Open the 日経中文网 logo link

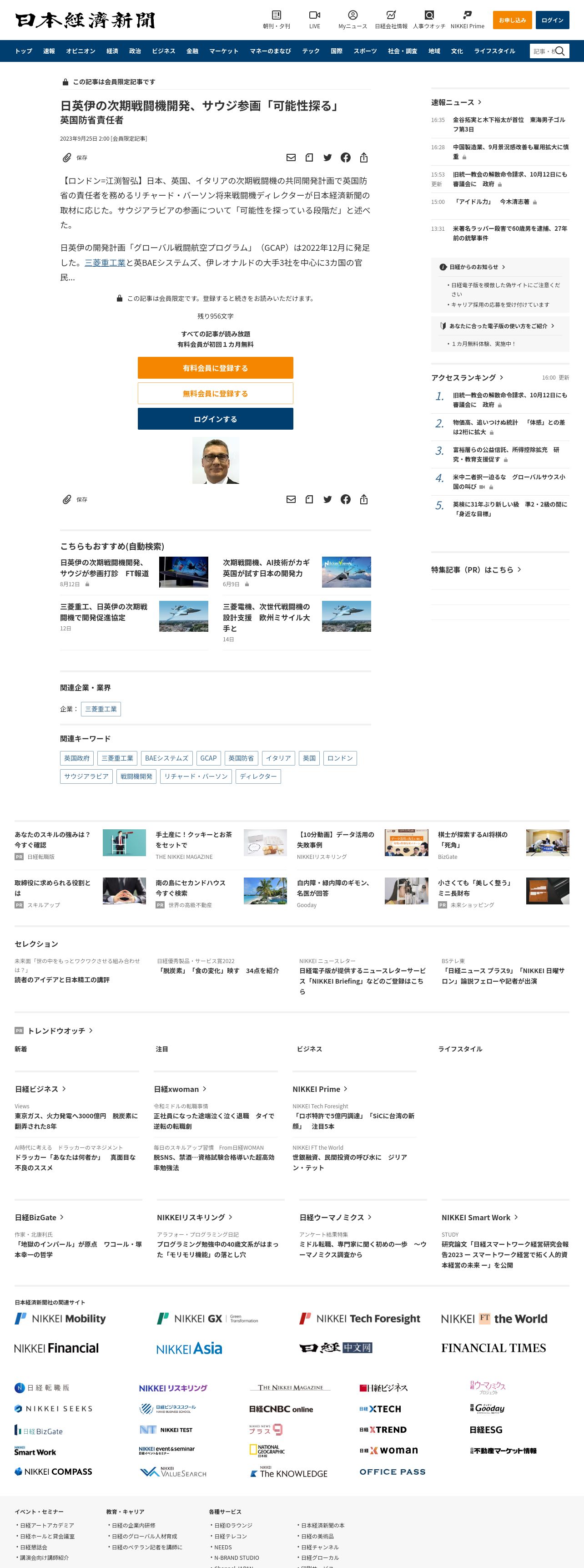click(x=336, y=1348)
